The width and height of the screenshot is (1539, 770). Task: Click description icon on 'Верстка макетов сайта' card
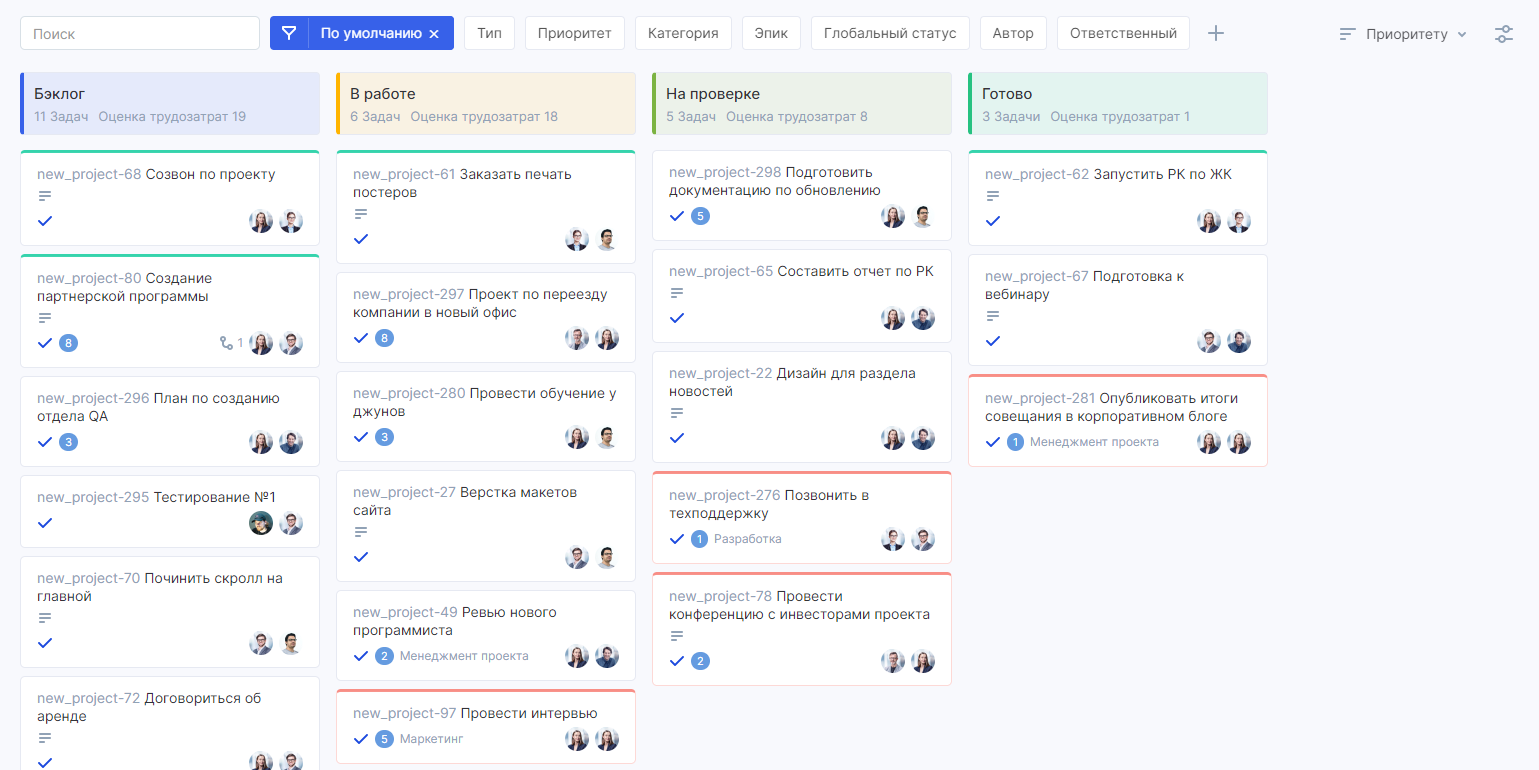click(x=360, y=532)
